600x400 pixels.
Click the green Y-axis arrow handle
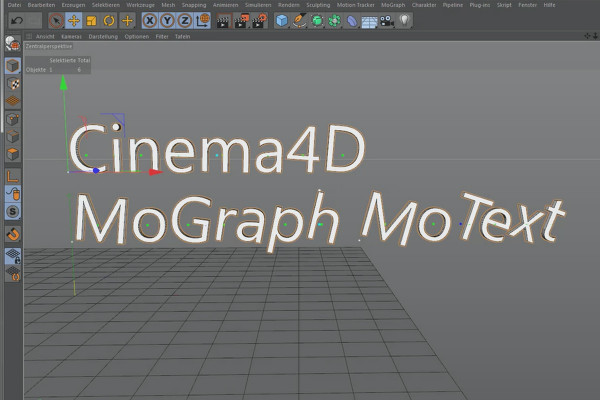(x=64, y=83)
